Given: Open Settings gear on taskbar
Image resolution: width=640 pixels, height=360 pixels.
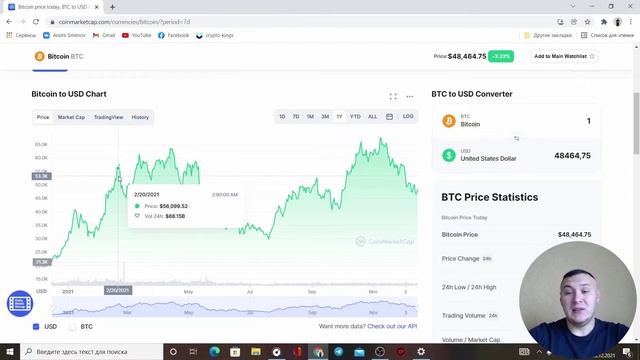Looking at the screenshot, I should pos(421,351).
